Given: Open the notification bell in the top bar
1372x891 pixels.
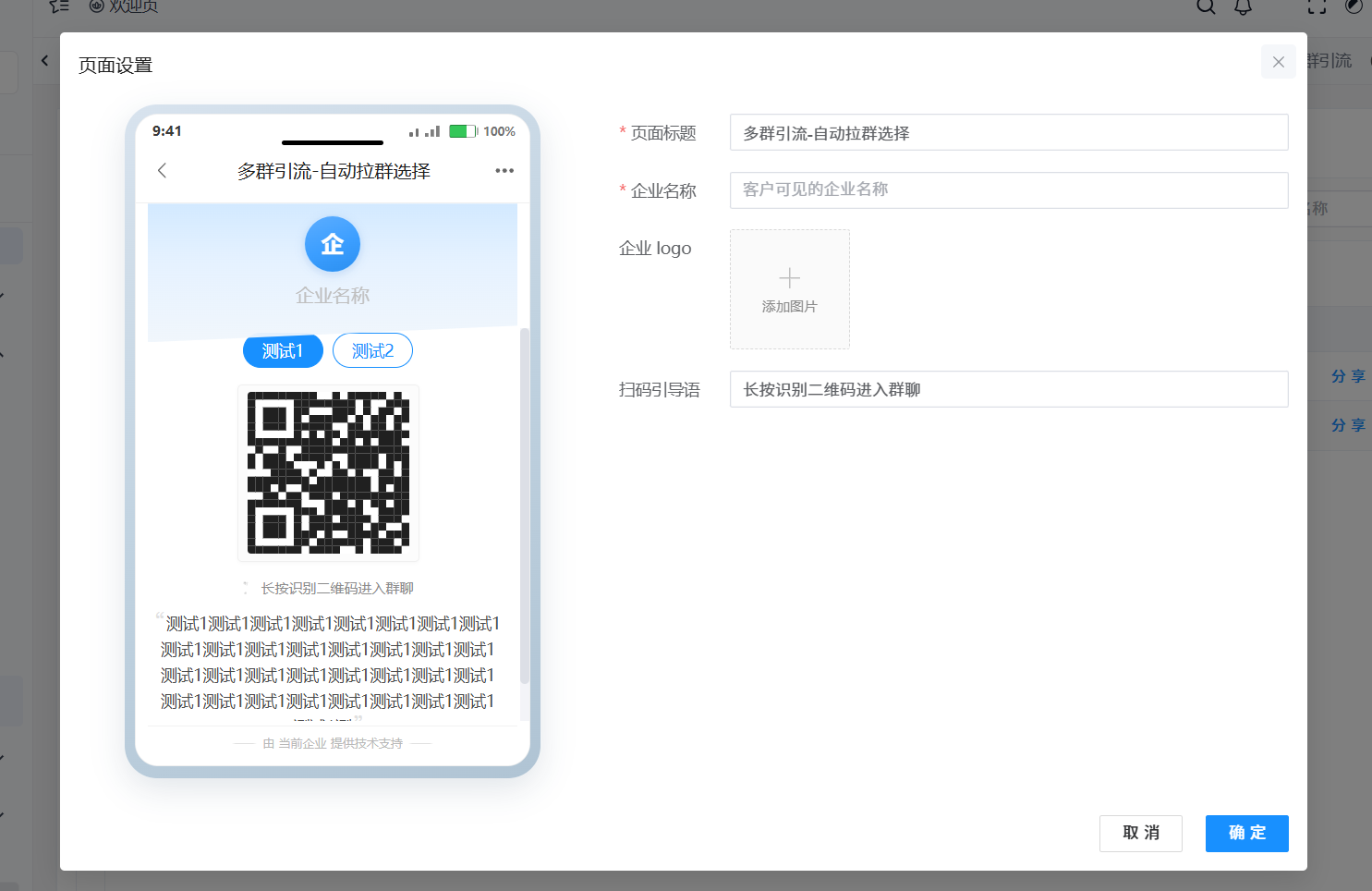Looking at the screenshot, I should tap(1244, 6).
